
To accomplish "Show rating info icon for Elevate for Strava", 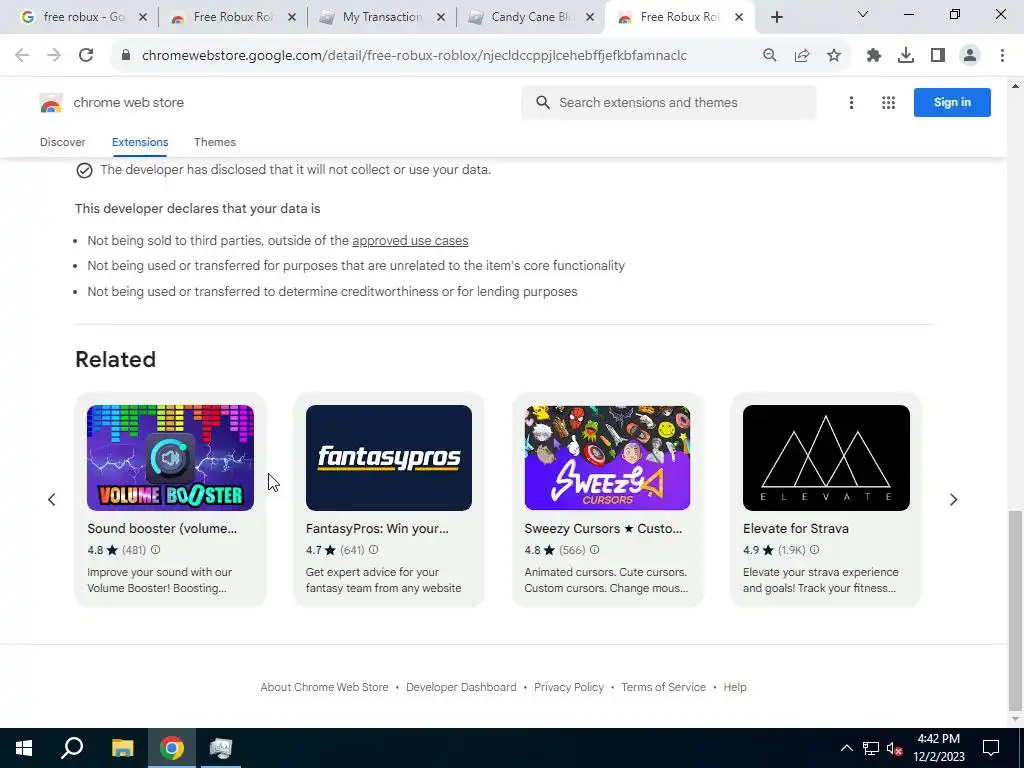I will (814, 550).
